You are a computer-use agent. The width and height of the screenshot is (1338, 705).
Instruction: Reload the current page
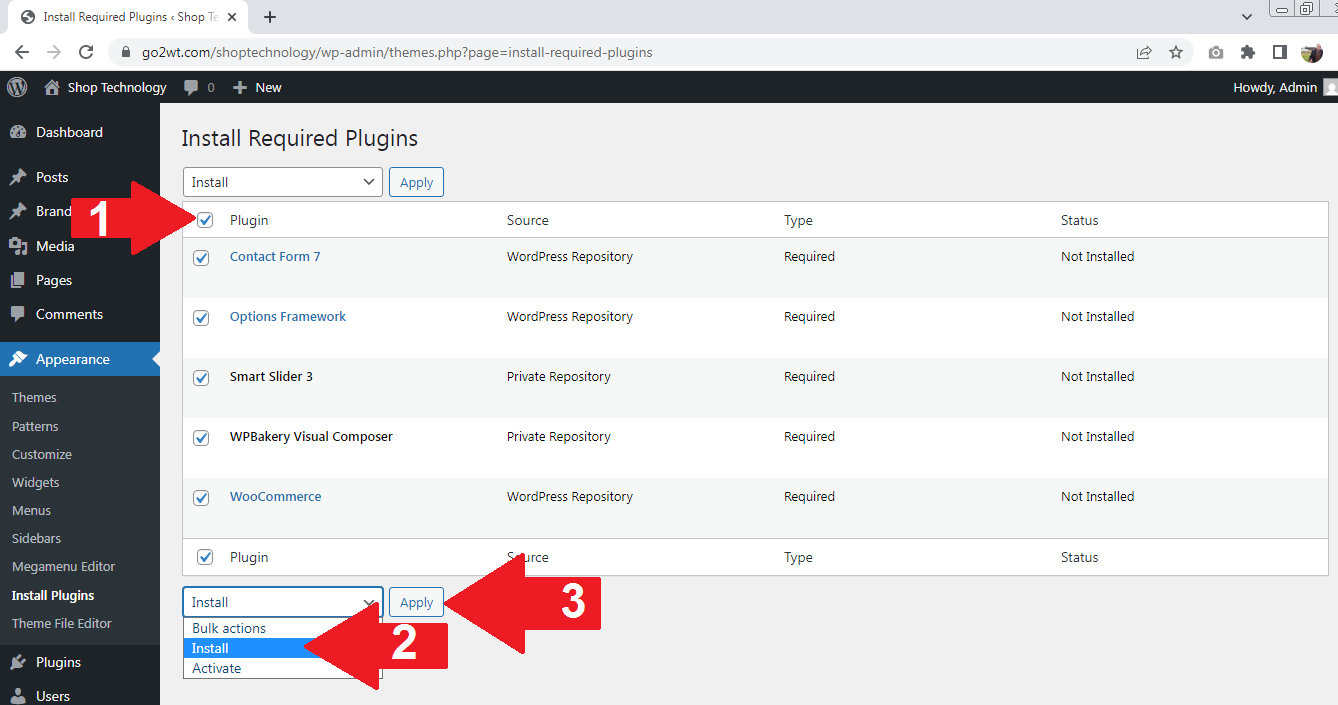point(86,52)
